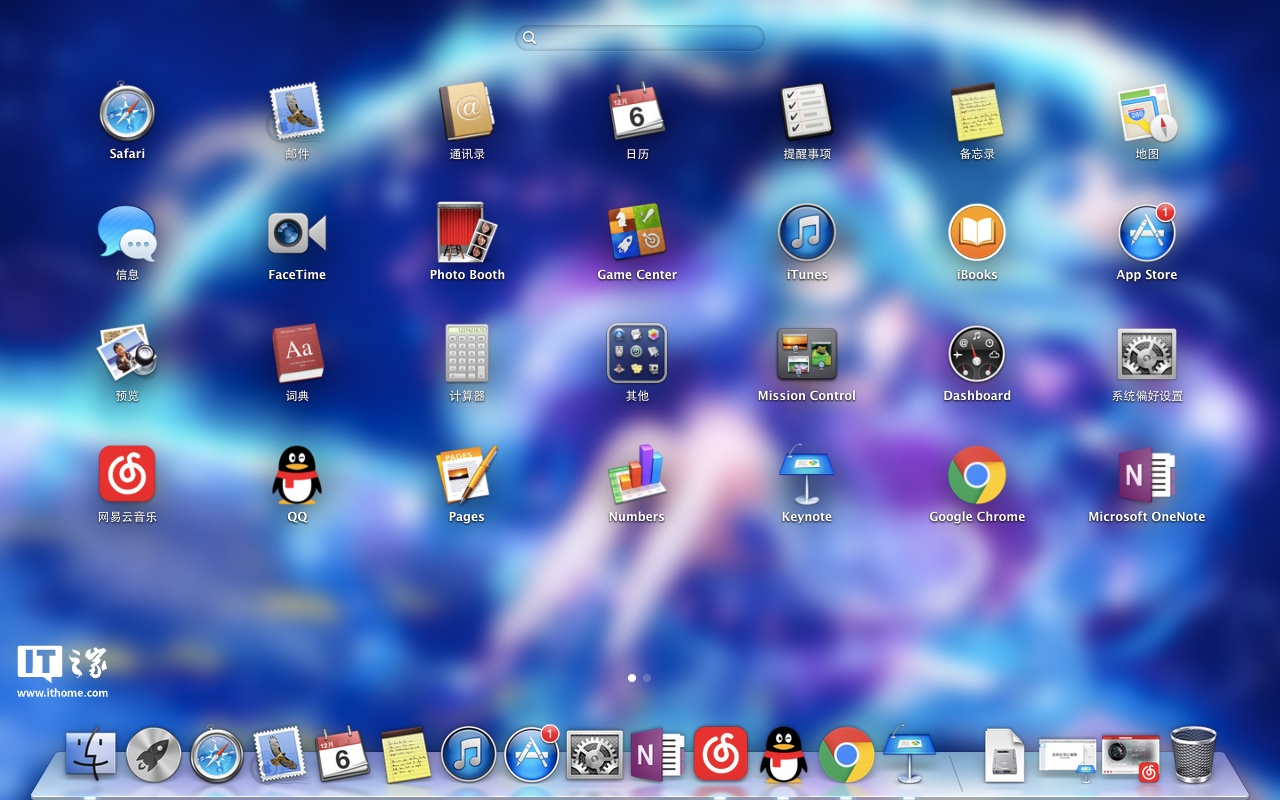Open Trash in the Dock

(x=1193, y=754)
